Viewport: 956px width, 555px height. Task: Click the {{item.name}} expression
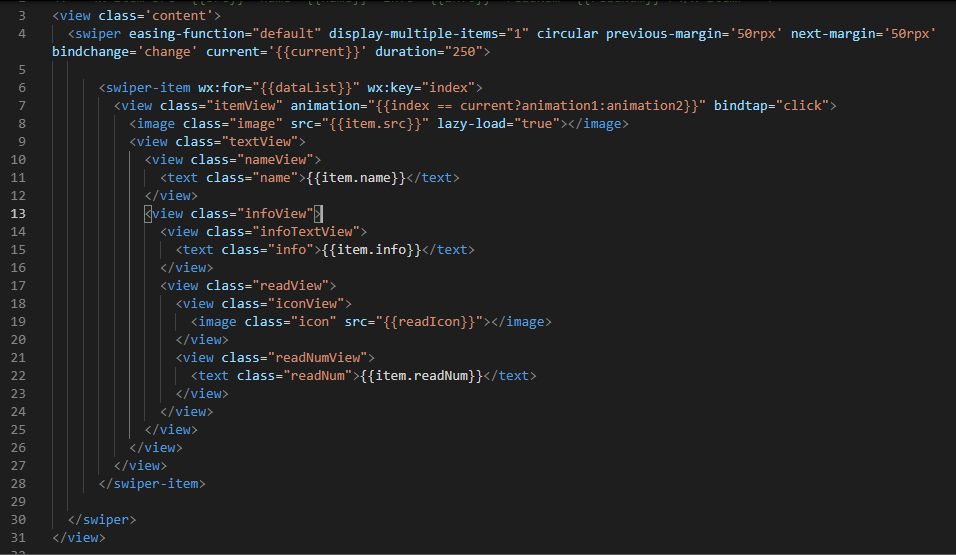[355, 177]
